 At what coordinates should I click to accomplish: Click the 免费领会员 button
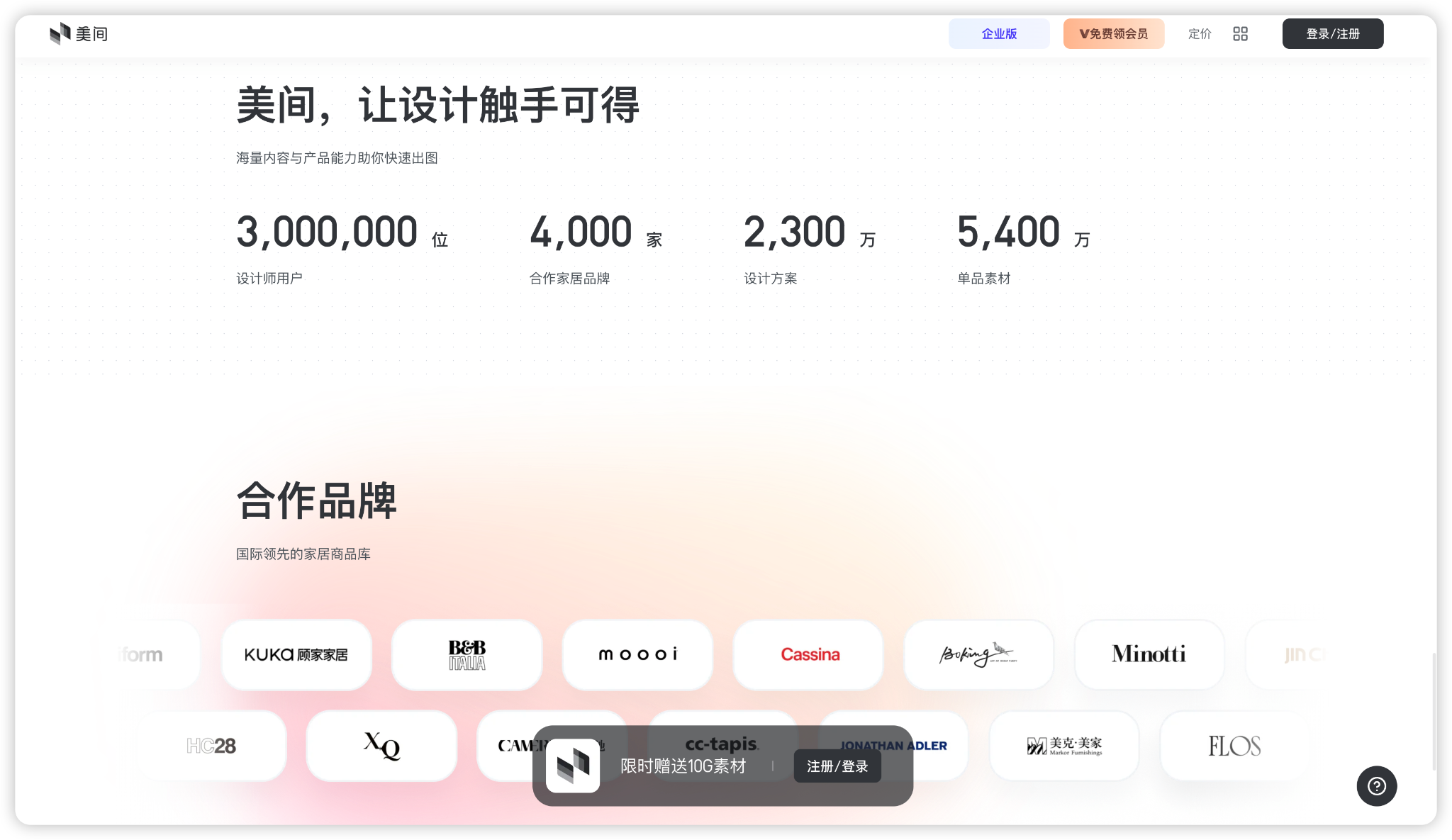click(x=1113, y=34)
